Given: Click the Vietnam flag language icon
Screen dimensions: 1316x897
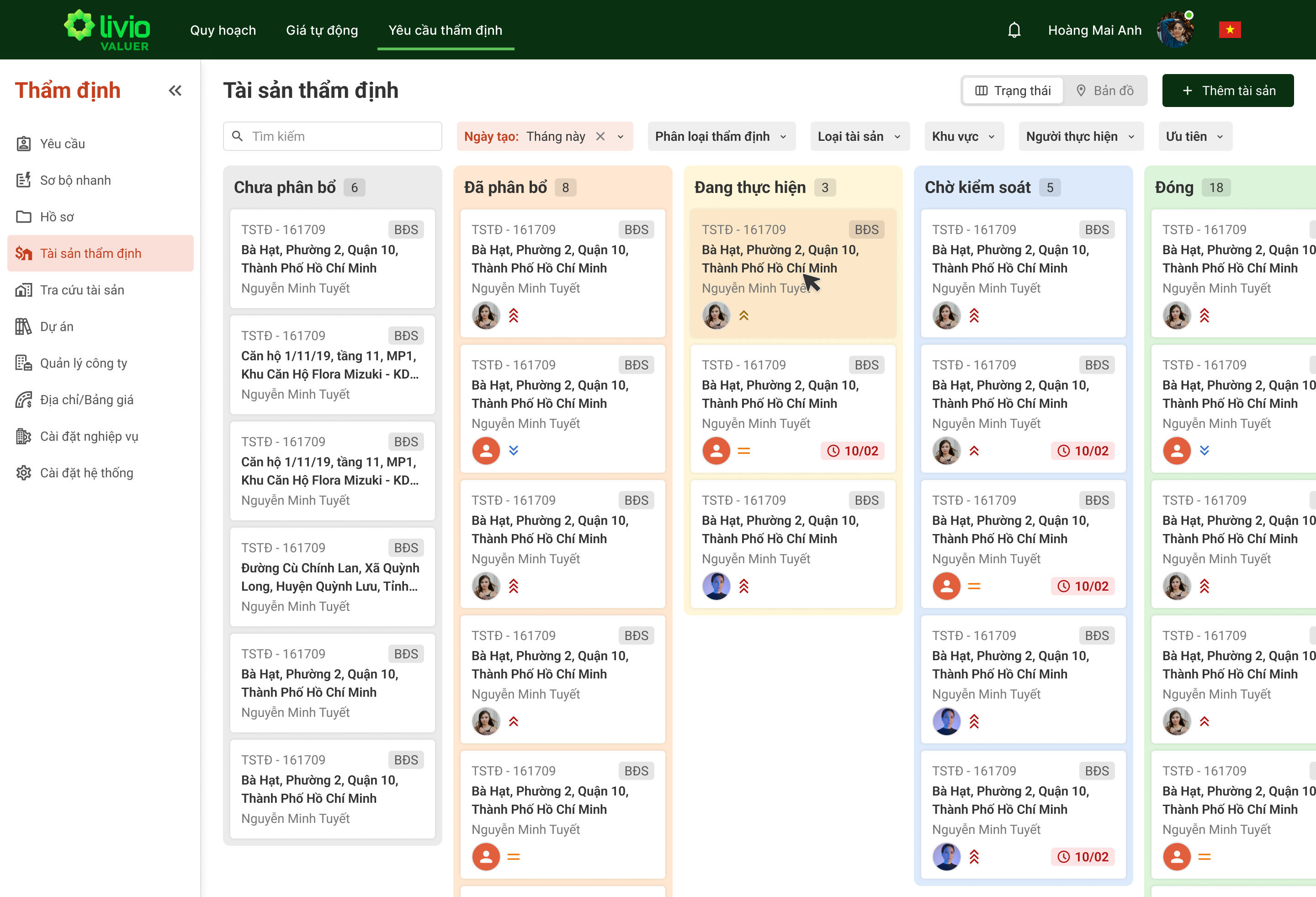Looking at the screenshot, I should 1229,30.
